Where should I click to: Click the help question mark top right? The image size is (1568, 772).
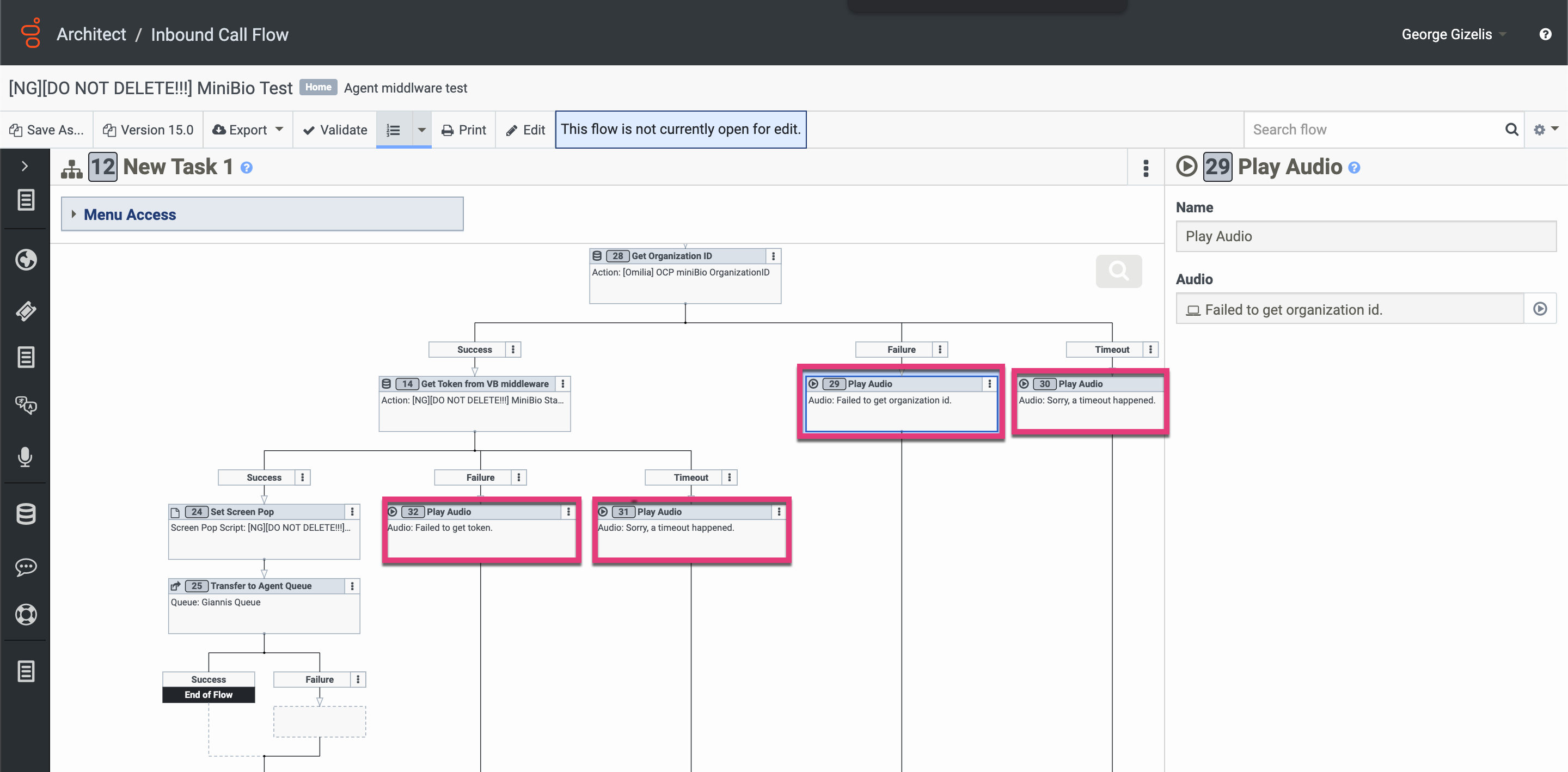pos(1545,34)
